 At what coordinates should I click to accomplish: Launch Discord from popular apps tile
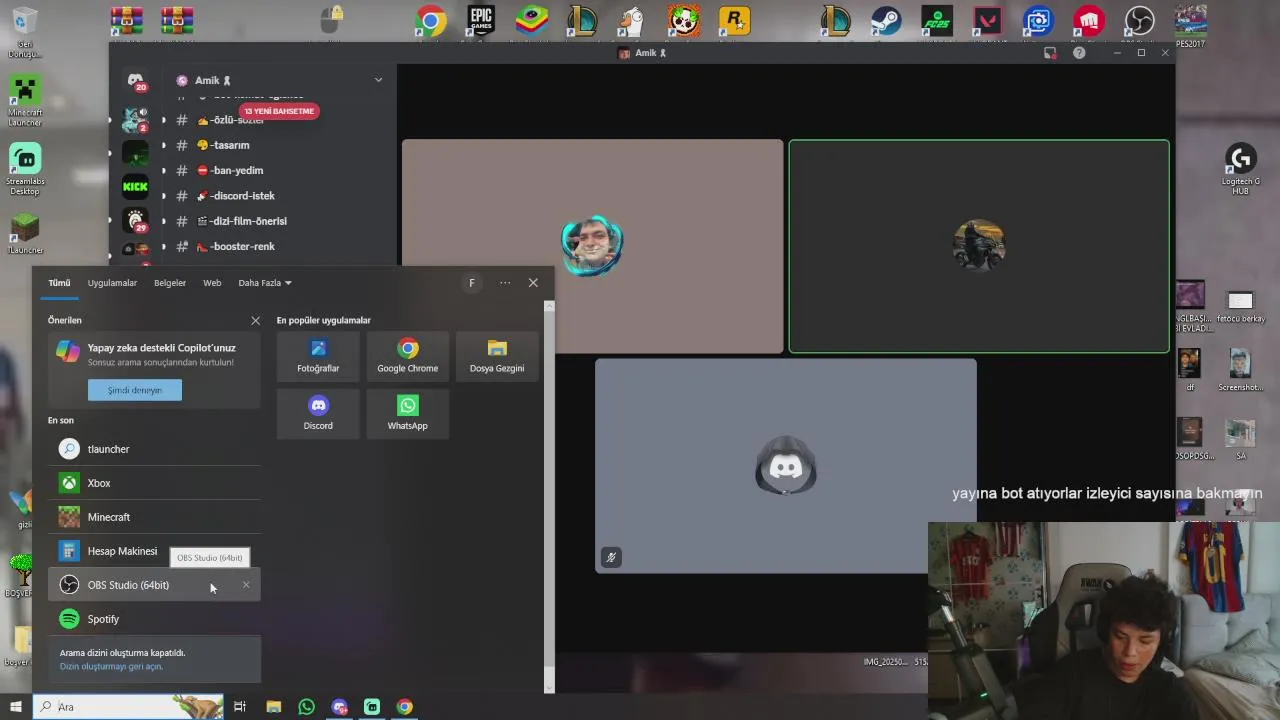(318, 413)
